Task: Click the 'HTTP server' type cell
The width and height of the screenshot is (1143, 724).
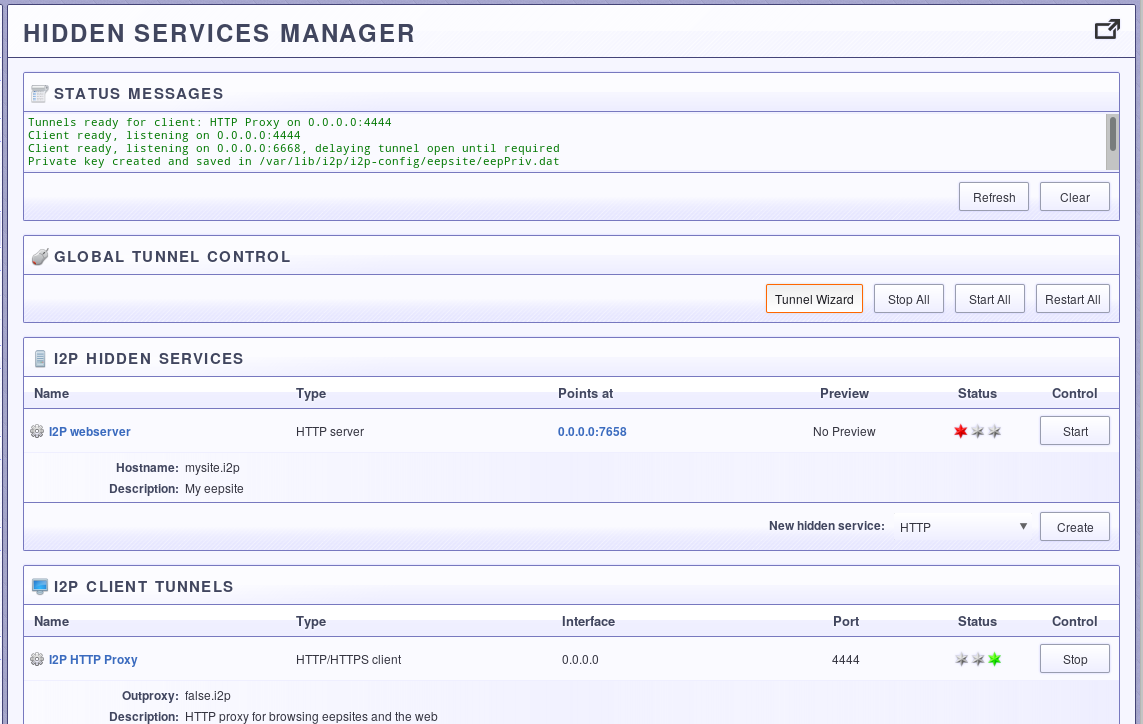Action: click(x=330, y=432)
